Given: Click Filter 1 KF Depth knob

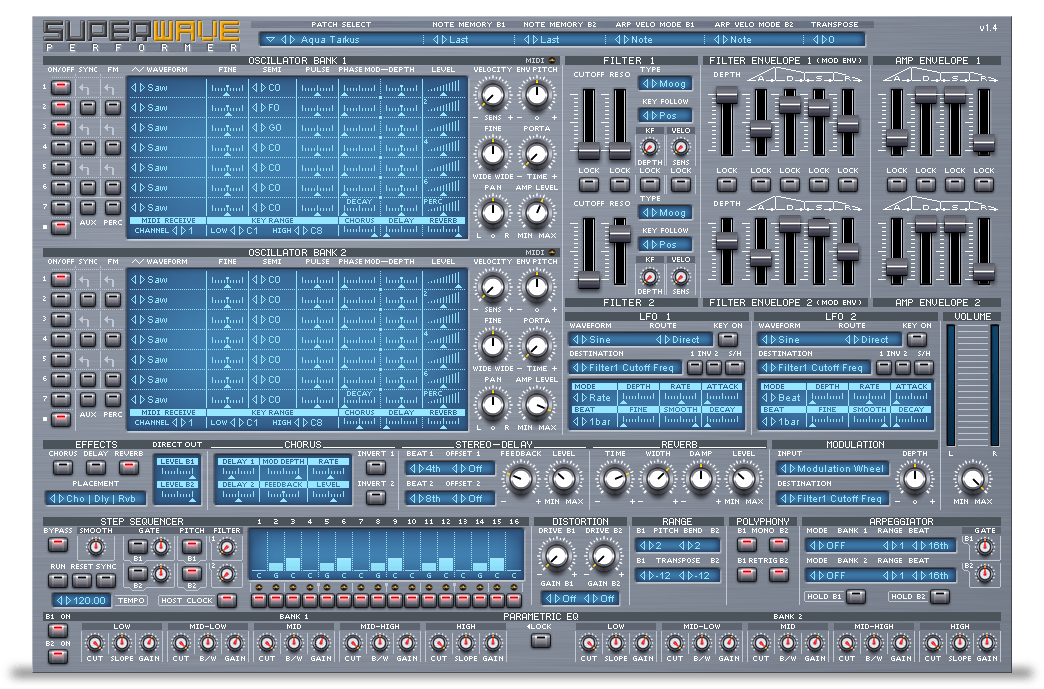Looking at the screenshot, I should tap(650, 147).
